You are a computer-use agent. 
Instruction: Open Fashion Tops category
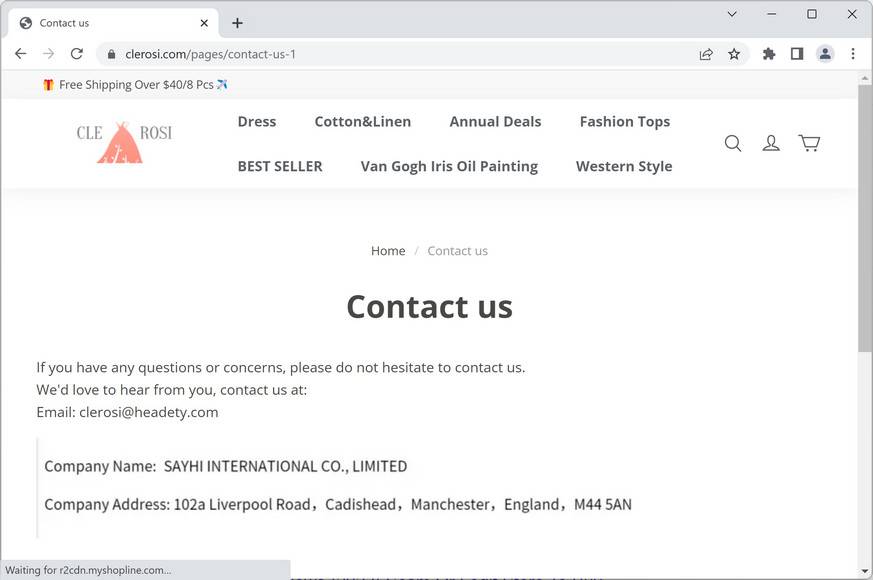point(625,122)
